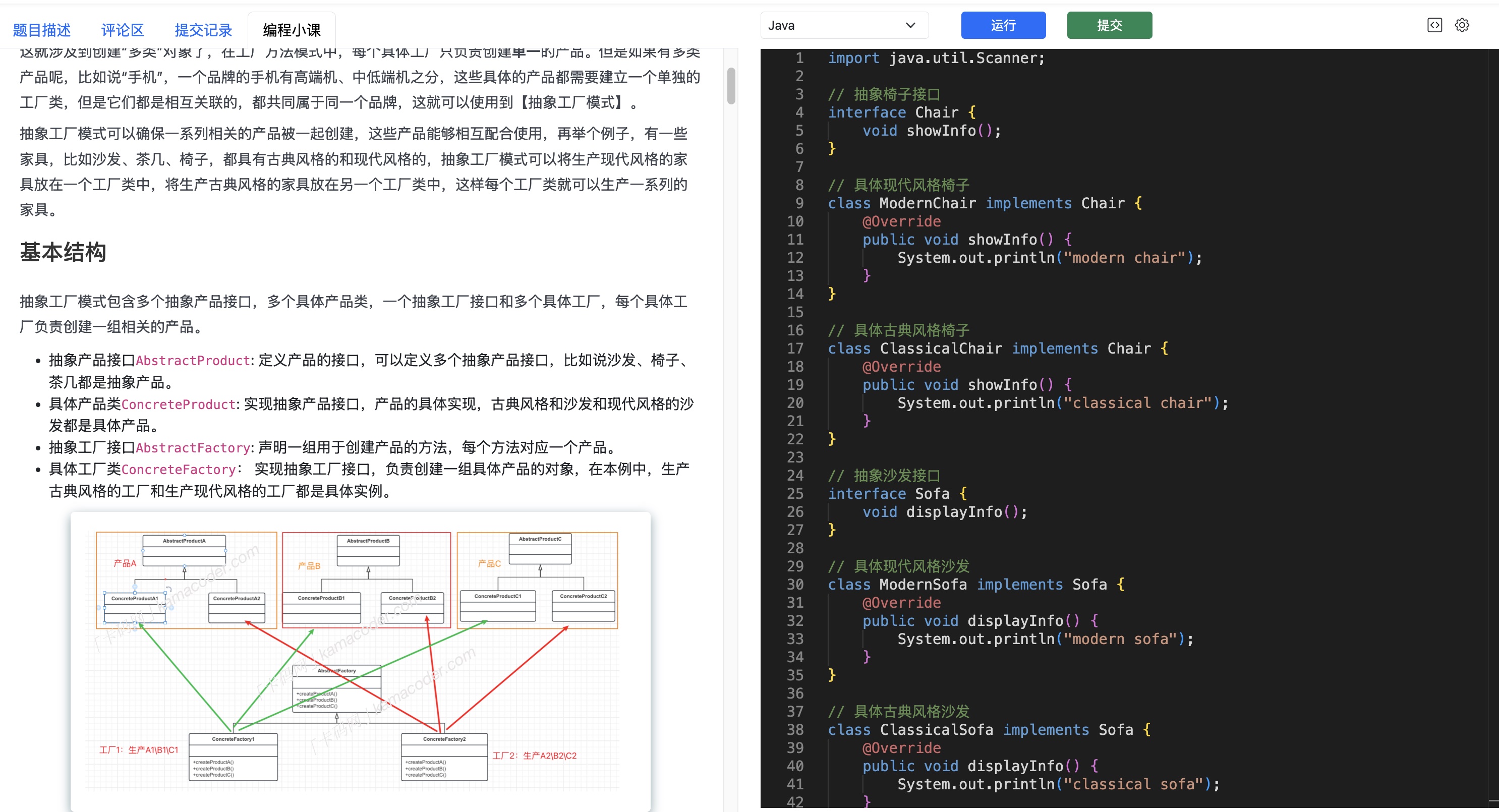Click @Override annotation on line 18
The height and width of the screenshot is (812, 1499).
(901, 367)
